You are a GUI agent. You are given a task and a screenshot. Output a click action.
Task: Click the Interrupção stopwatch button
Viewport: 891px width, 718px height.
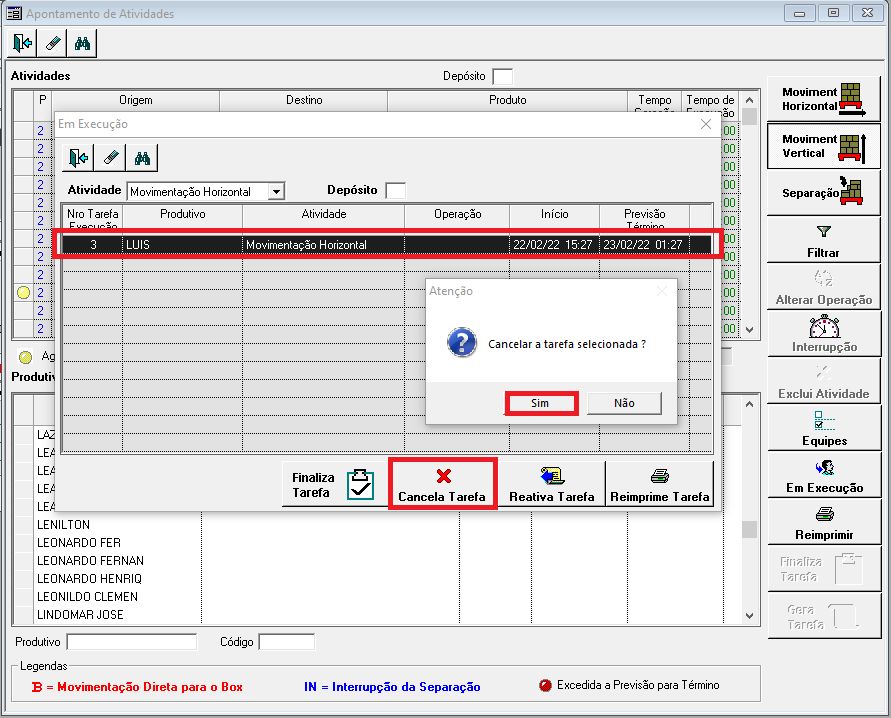823,335
